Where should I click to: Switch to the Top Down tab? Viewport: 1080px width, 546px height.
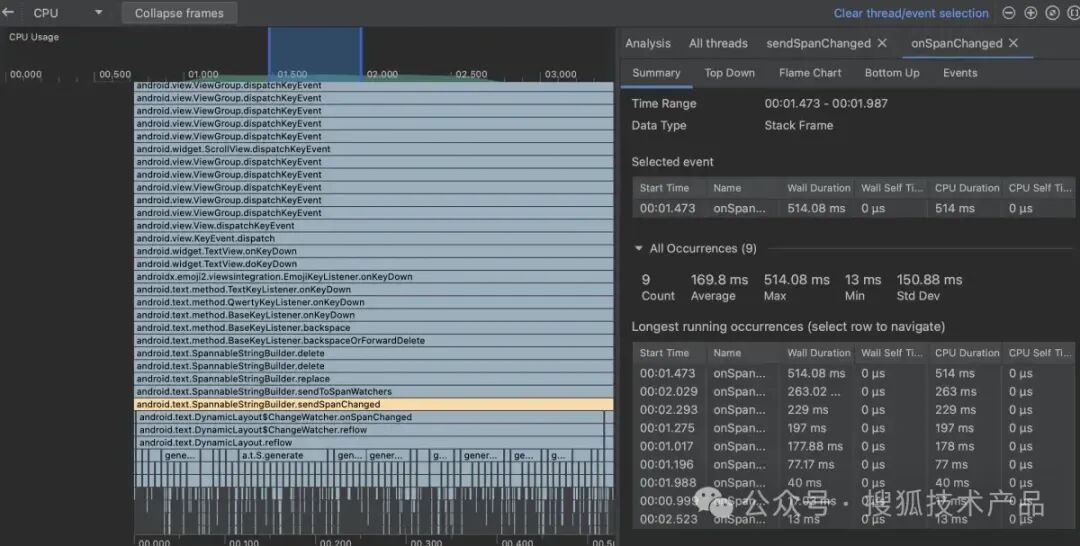coord(729,73)
